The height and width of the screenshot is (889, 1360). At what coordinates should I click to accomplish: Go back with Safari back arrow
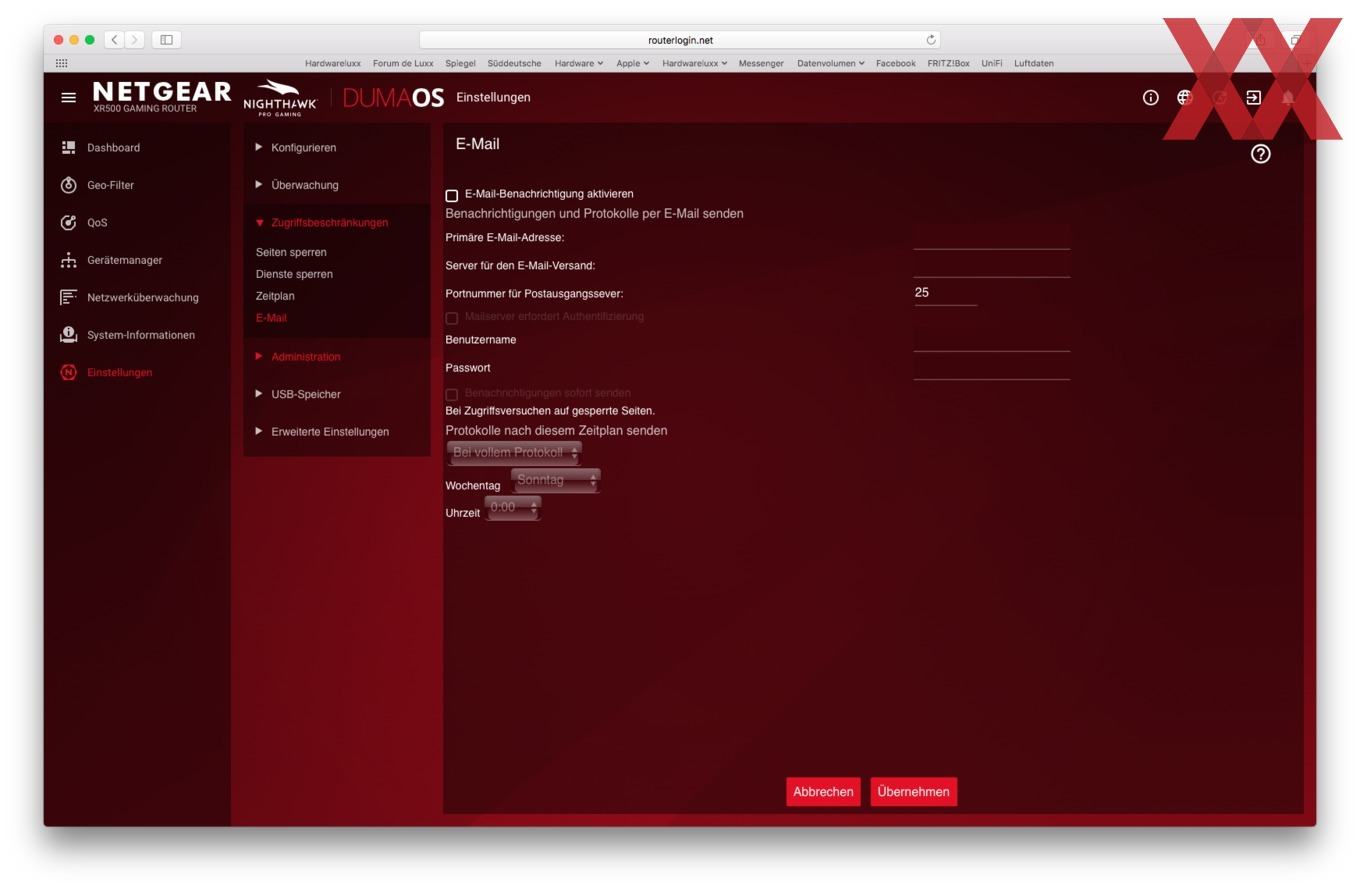(x=115, y=40)
